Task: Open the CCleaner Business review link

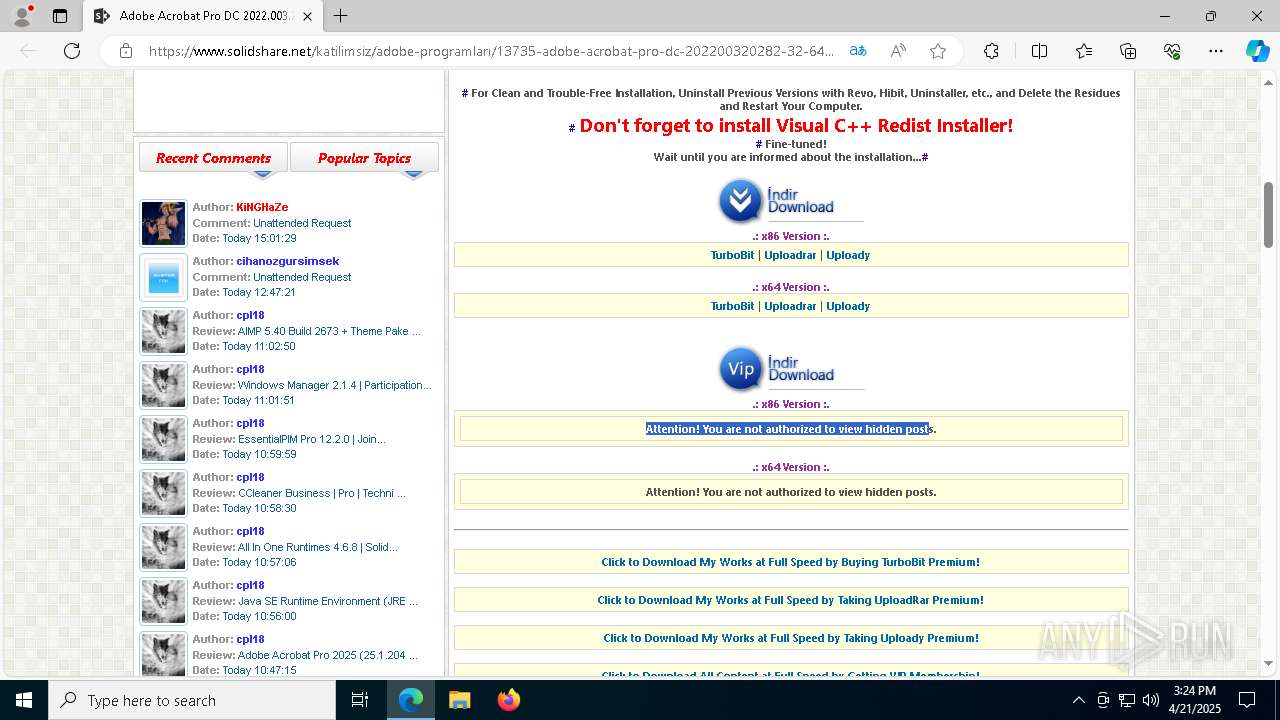Action: click(x=321, y=493)
